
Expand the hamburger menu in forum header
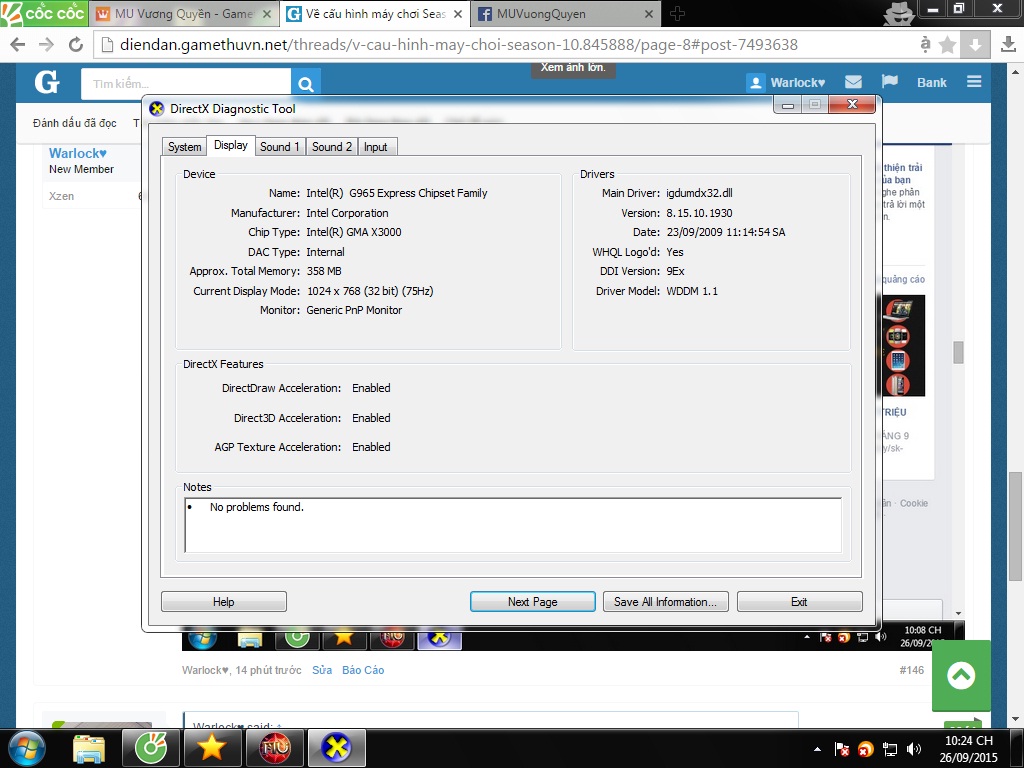(974, 82)
